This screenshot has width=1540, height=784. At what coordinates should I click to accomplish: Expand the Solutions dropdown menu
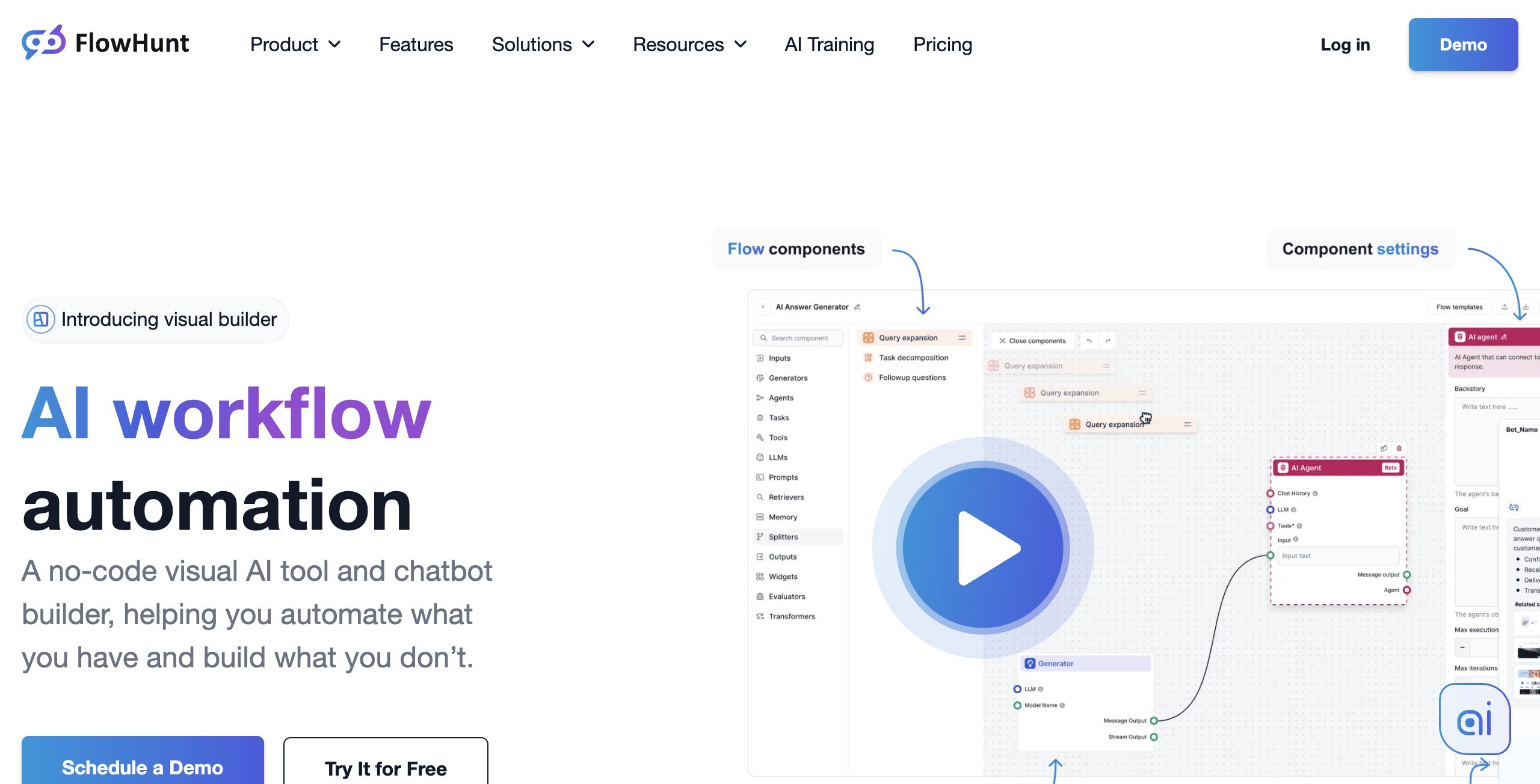click(543, 44)
